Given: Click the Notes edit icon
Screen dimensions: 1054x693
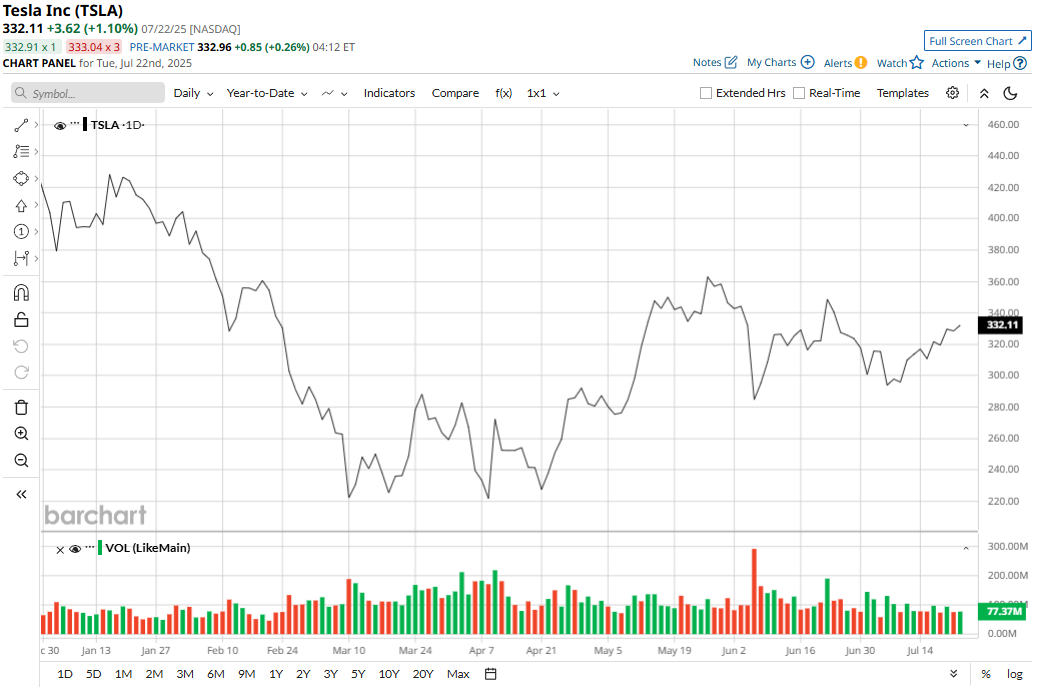Looking at the screenshot, I should [x=731, y=63].
